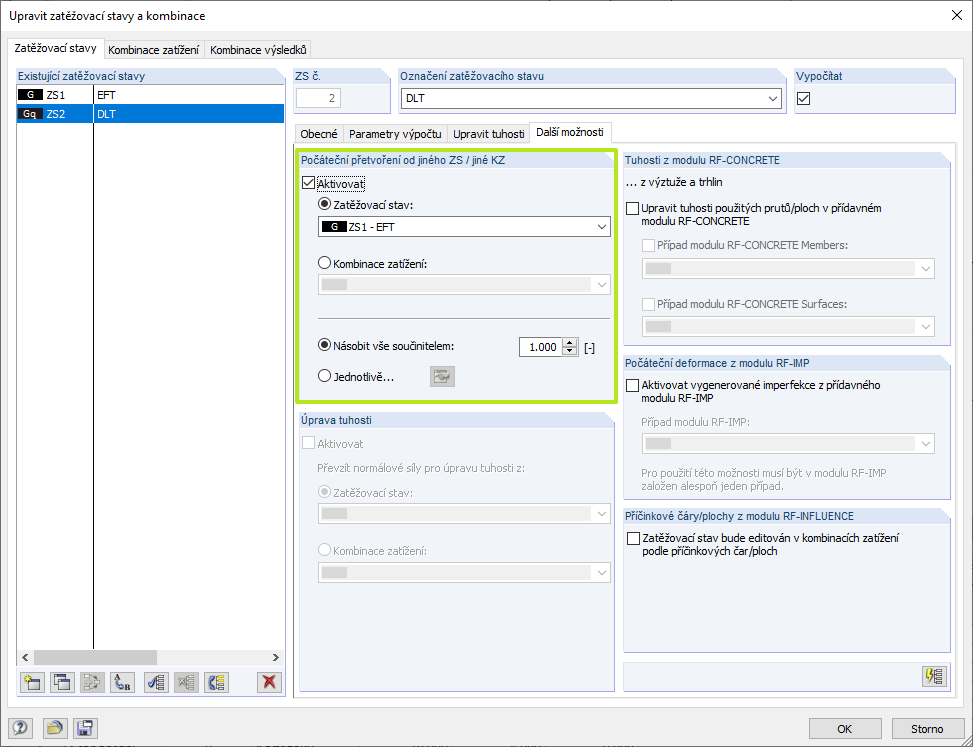973x747 pixels.
Task: Open the Upravit tuhosti tab
Action: tap(488, 133)
